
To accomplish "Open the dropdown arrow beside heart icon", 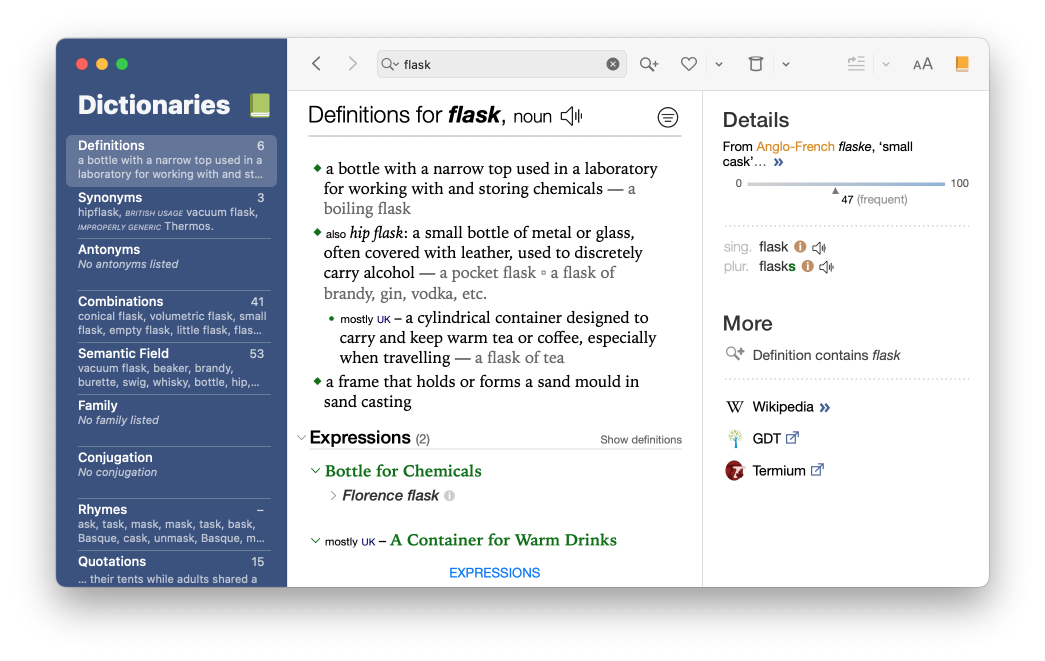I will pyautogui.click(x=718, y=64).
